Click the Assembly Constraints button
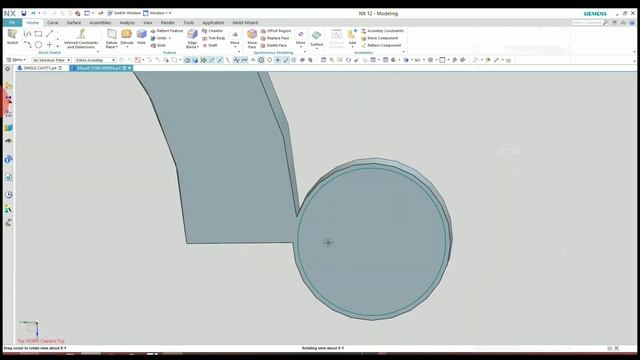This screenshot has width=640, height=360. 382,31
